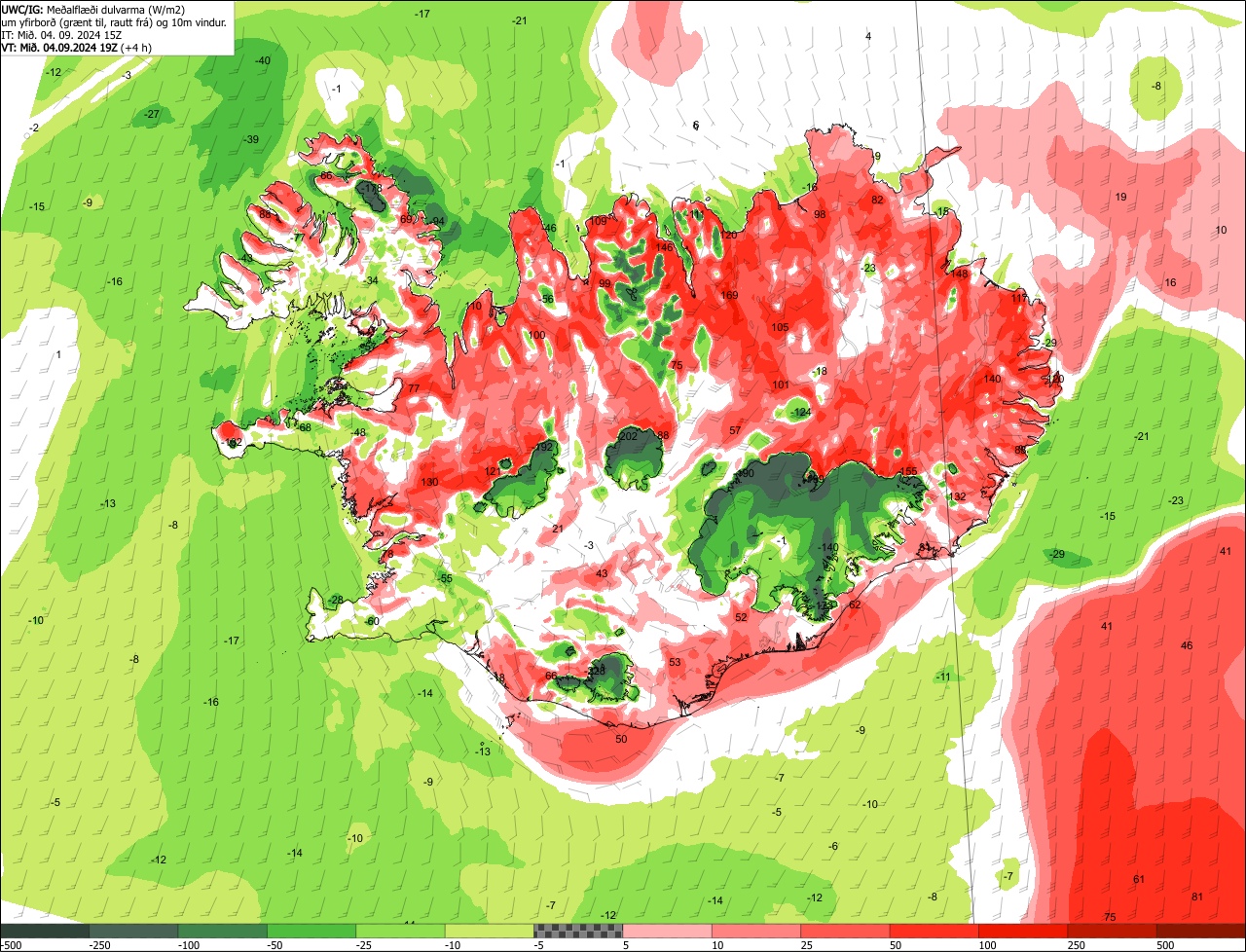Click the -10 to -5 pale green swatch
This screenshot has width=1246, height=952.
pyautogui.click(x=489, y=931)
